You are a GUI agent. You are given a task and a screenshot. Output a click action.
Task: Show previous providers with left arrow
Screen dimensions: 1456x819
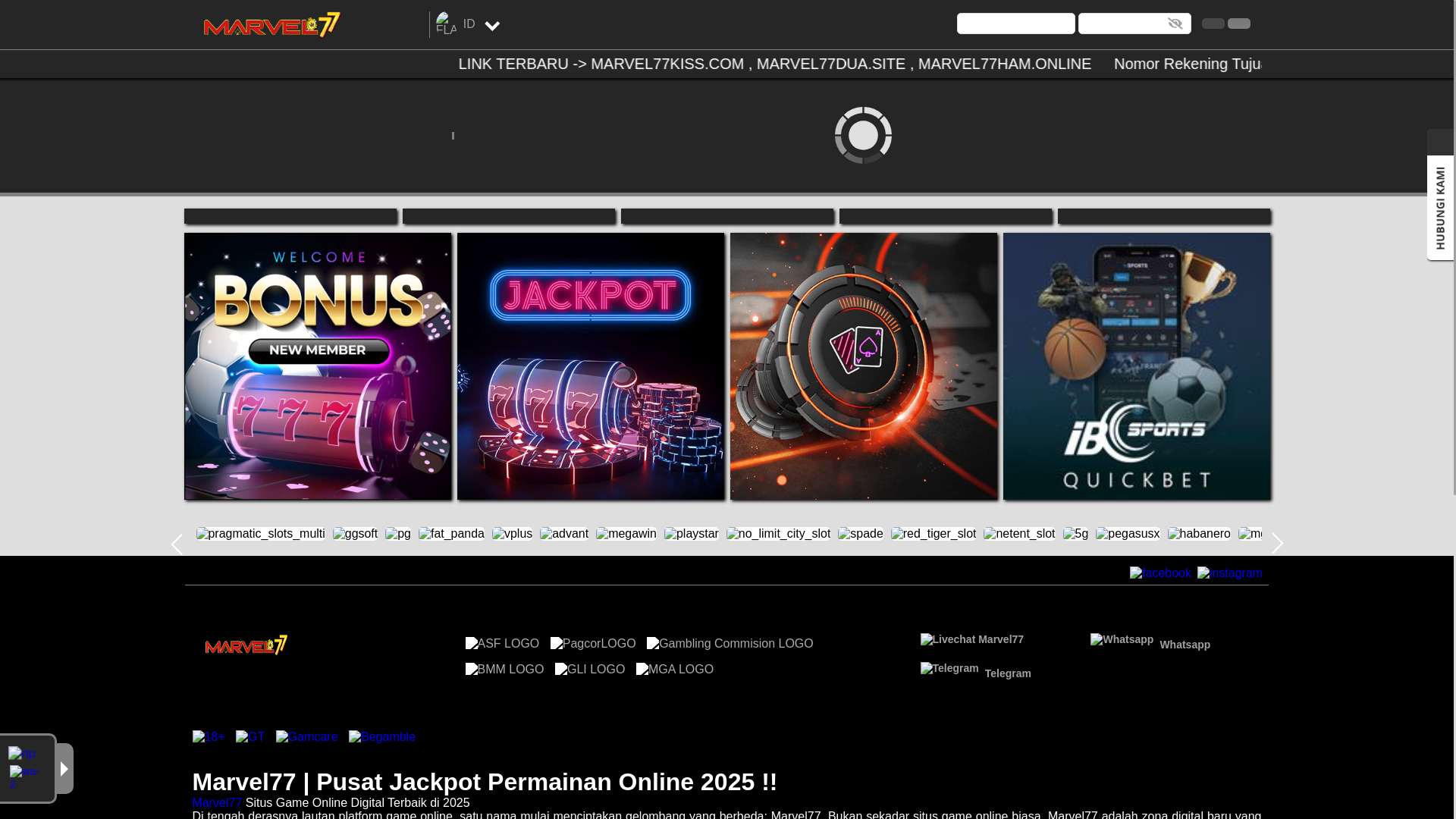pyautogui.click(x=177, y=544)
